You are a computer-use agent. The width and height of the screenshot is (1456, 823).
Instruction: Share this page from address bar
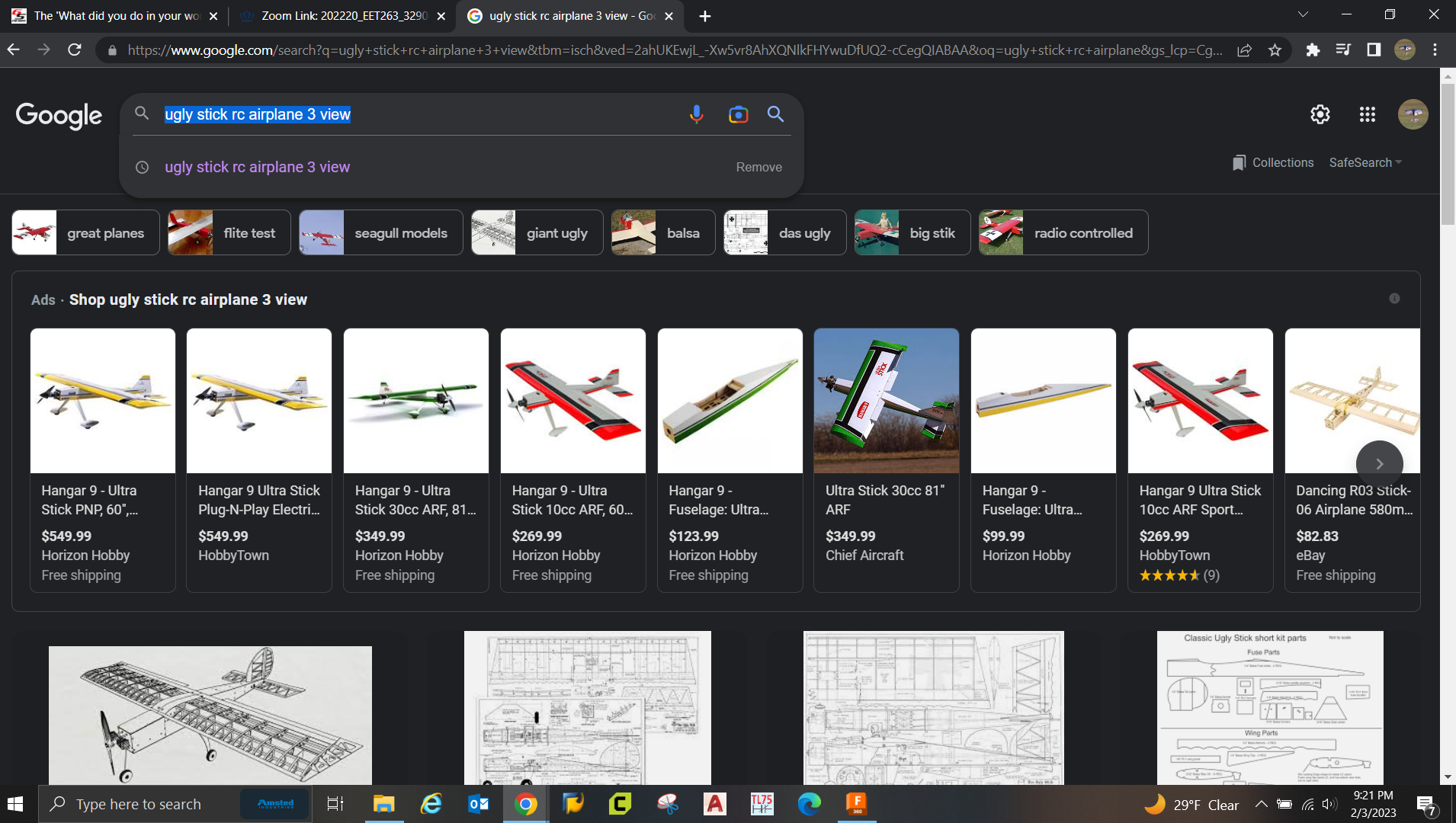(x=1244, y=50)
